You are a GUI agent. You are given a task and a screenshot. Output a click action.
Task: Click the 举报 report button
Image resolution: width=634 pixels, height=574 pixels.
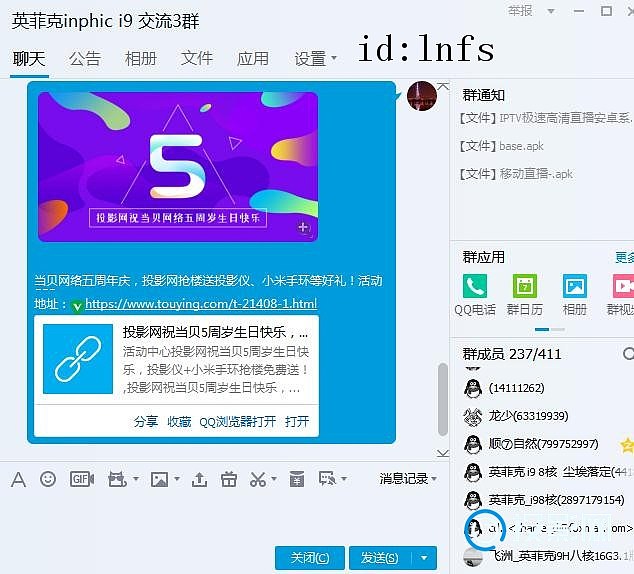520,11
